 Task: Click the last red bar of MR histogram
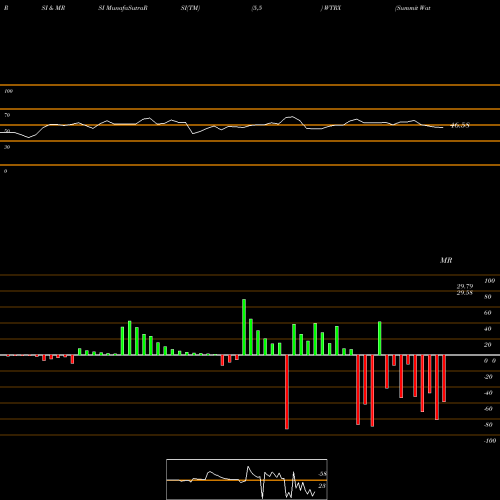pyautogui.click(x=444, y=379)
